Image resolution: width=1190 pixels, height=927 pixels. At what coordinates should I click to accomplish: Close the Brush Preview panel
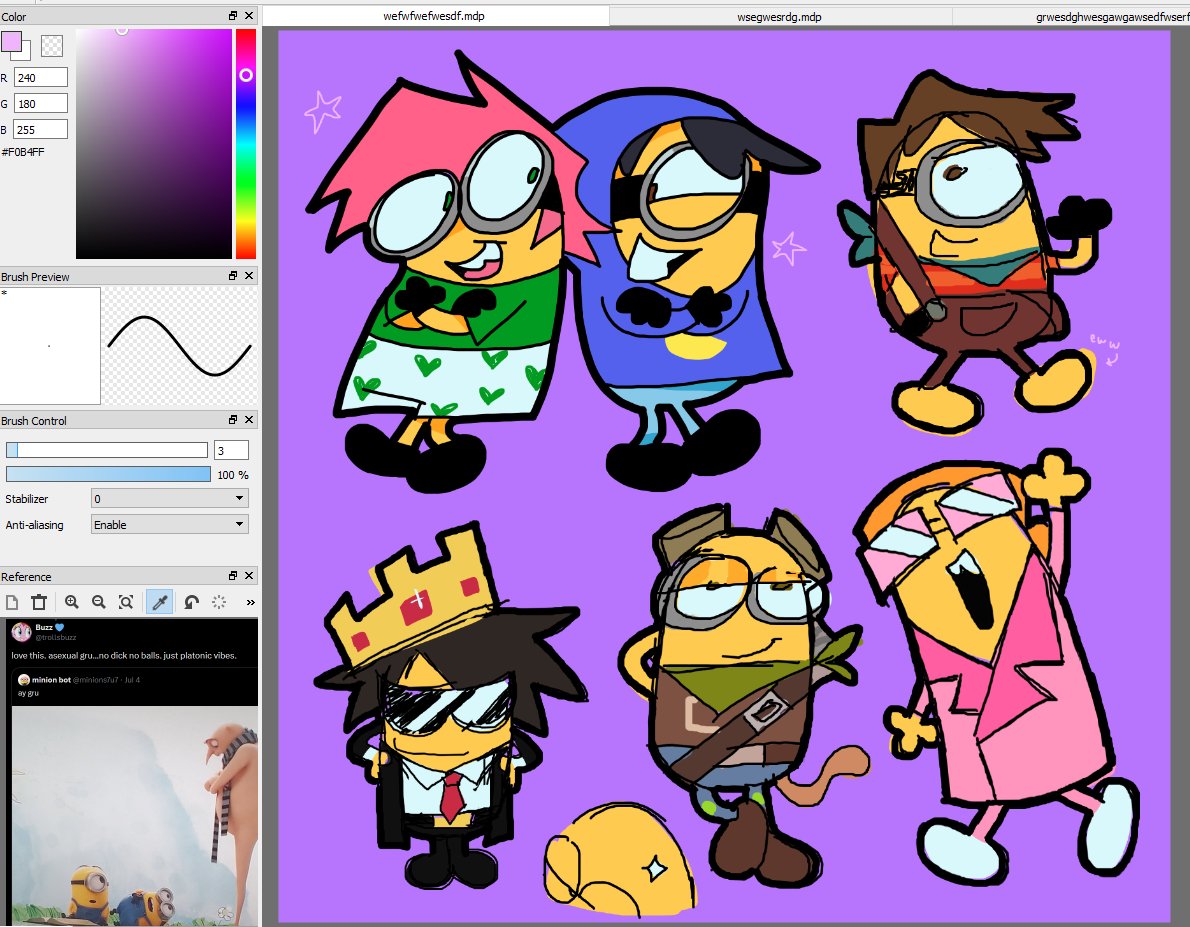click(249, 276)
